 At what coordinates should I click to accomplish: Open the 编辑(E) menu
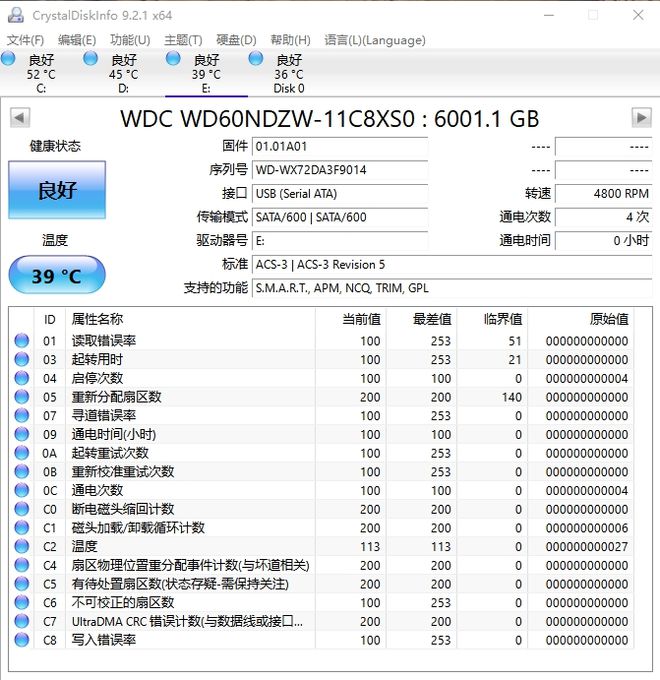(77, 40)
